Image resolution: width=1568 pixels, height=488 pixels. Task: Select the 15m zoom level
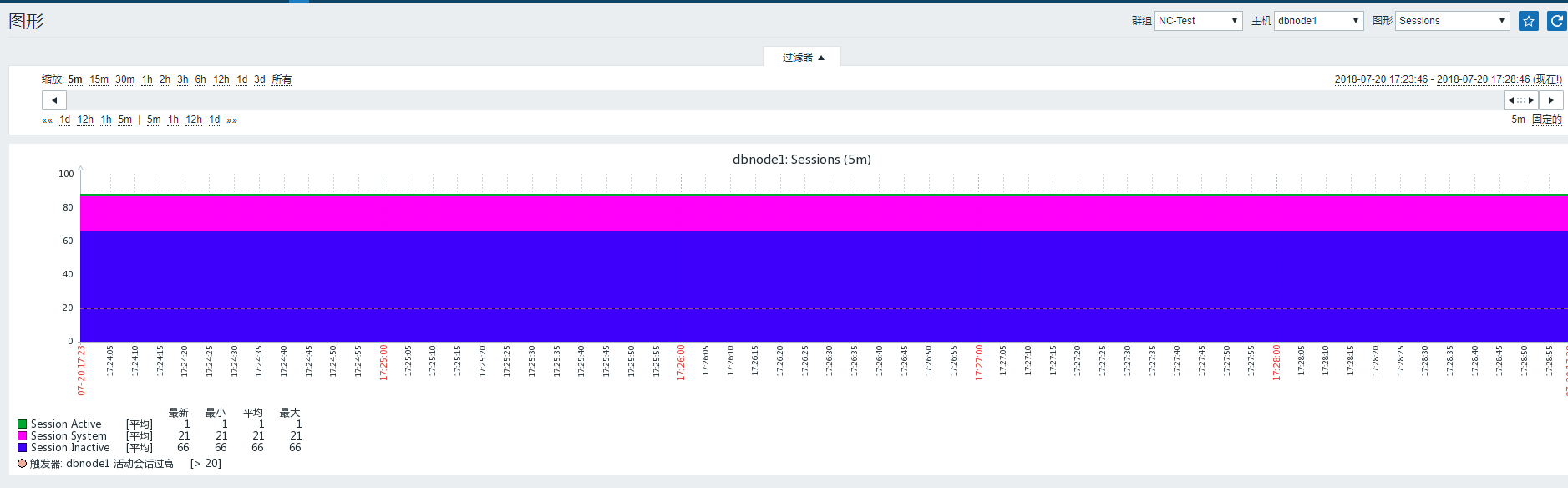pos(99,79)
